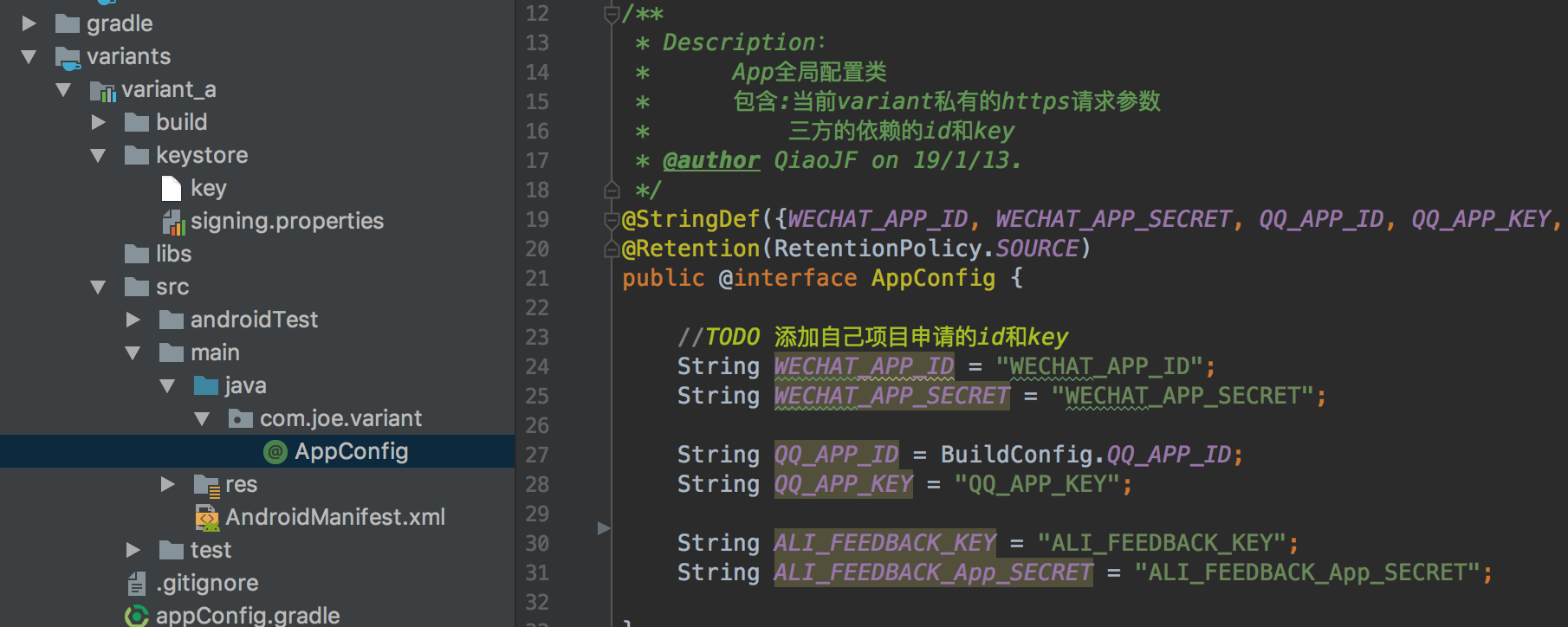1568x627 pixels.
Task: Click the "QQ_APP_KEY" string literal
Action: (x=1037, y=484)
